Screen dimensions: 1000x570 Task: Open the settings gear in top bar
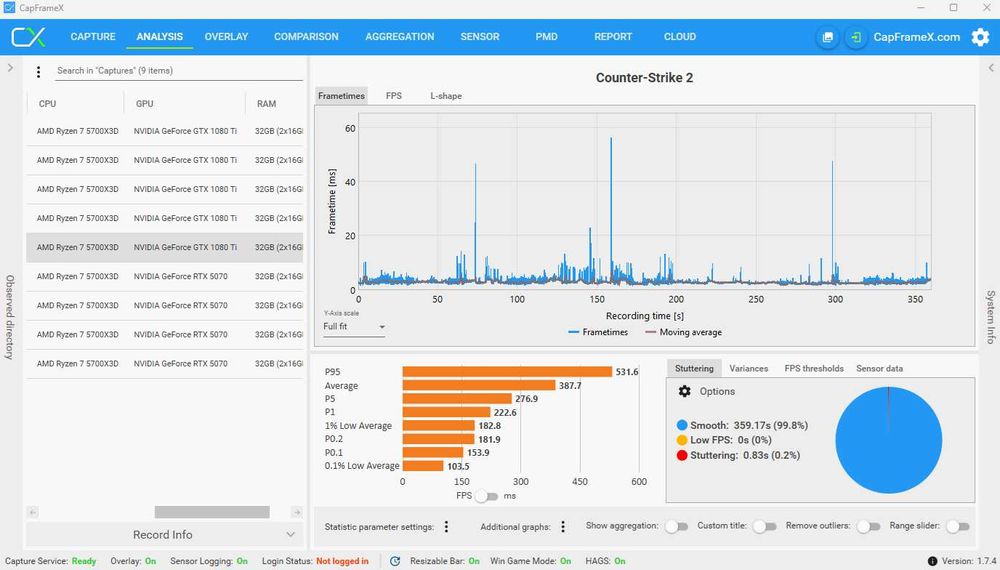(980, 37)
